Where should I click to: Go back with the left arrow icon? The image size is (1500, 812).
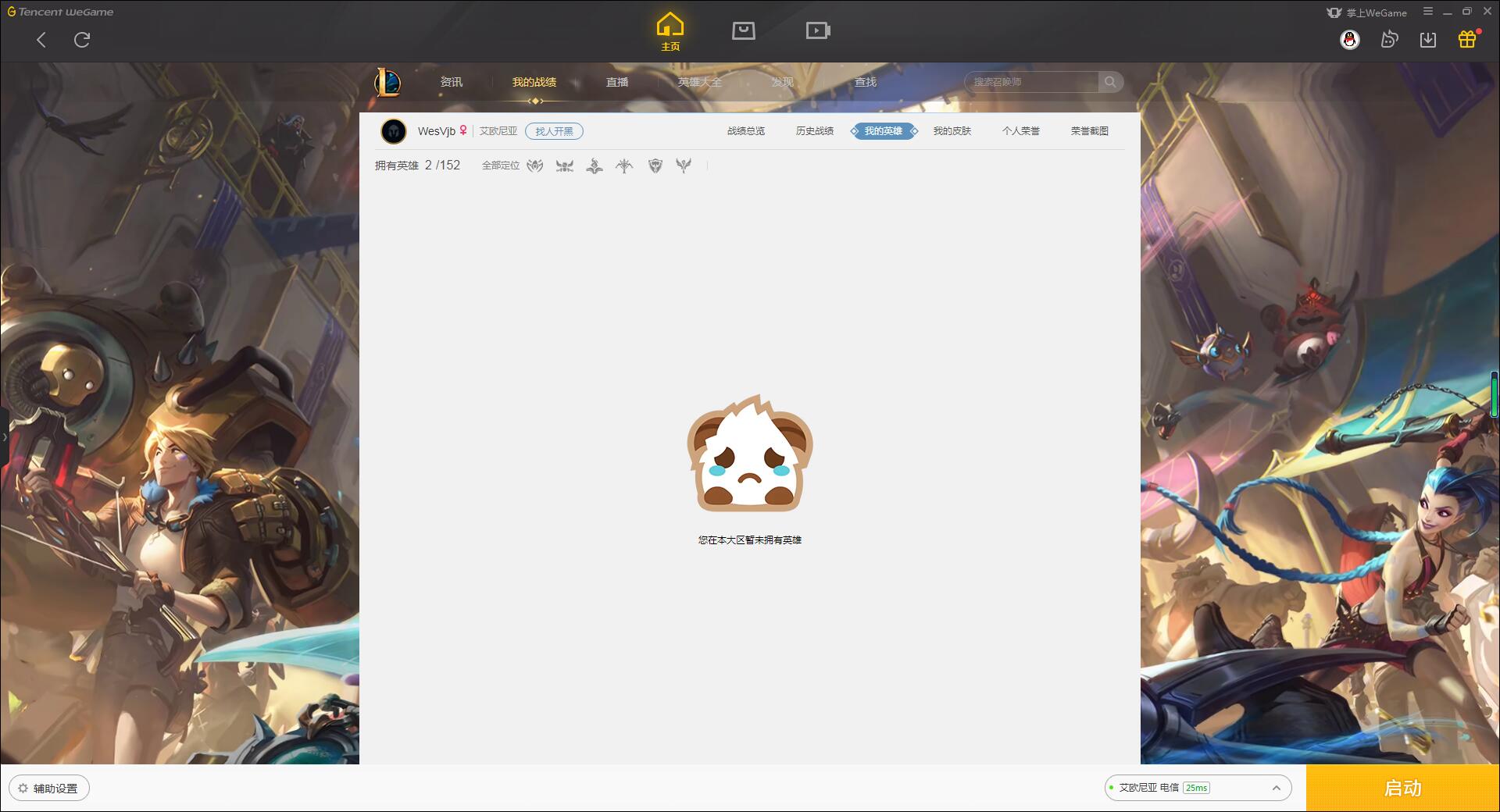tap(41, 40)
